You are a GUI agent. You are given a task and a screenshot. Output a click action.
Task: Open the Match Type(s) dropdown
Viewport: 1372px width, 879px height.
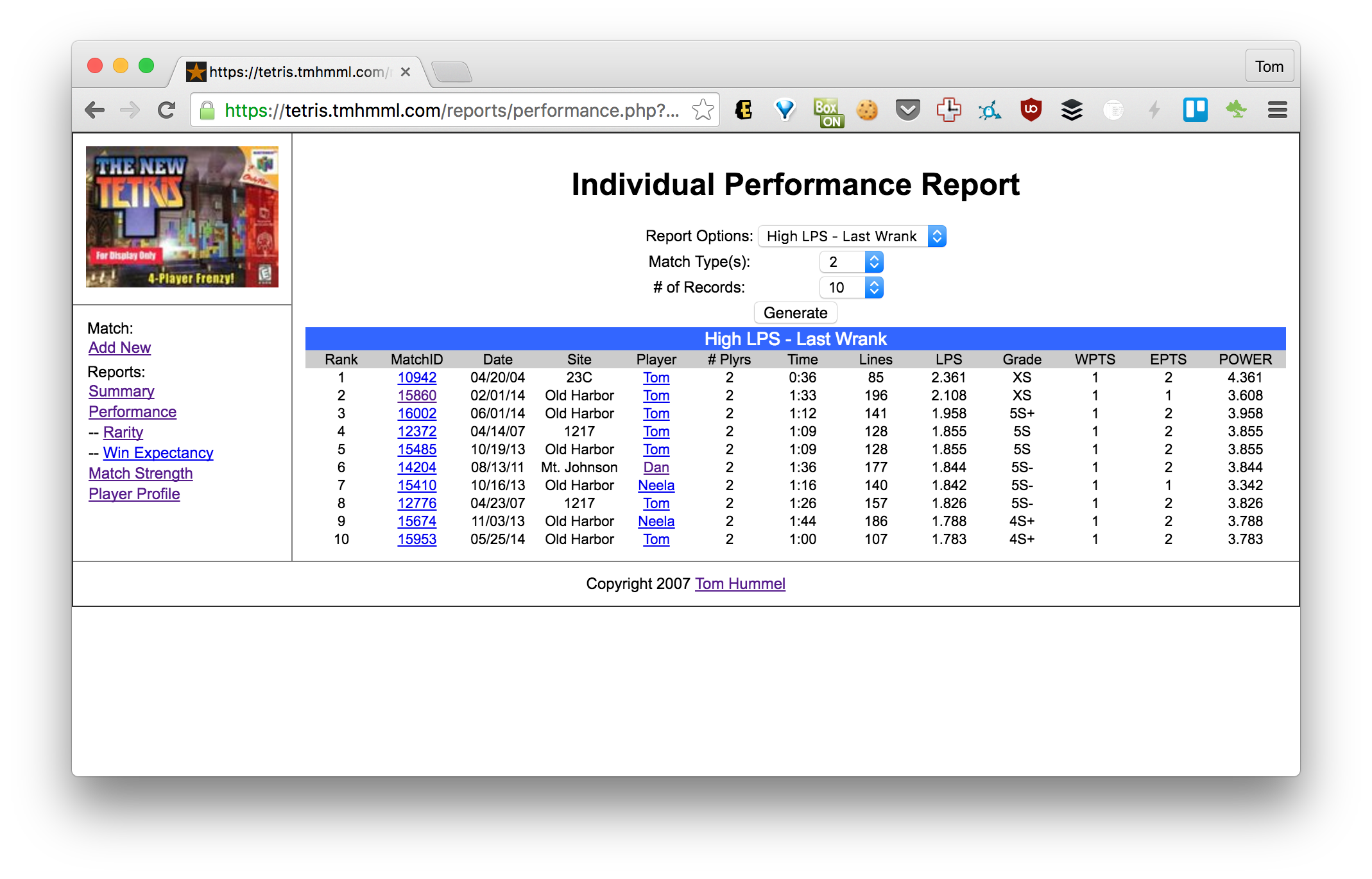pyautogui.click(x=851, y=262)
